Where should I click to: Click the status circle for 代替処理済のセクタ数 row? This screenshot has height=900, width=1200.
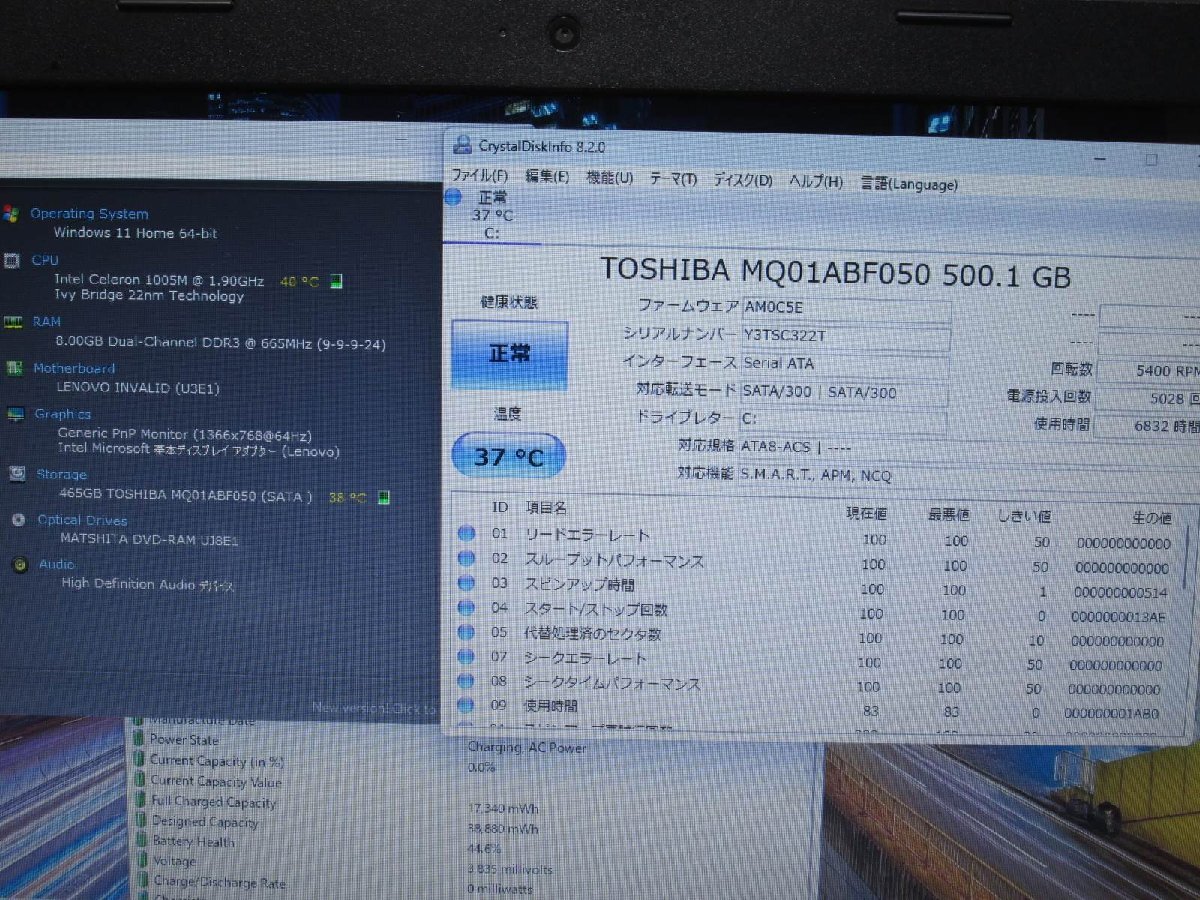[466, 632]
